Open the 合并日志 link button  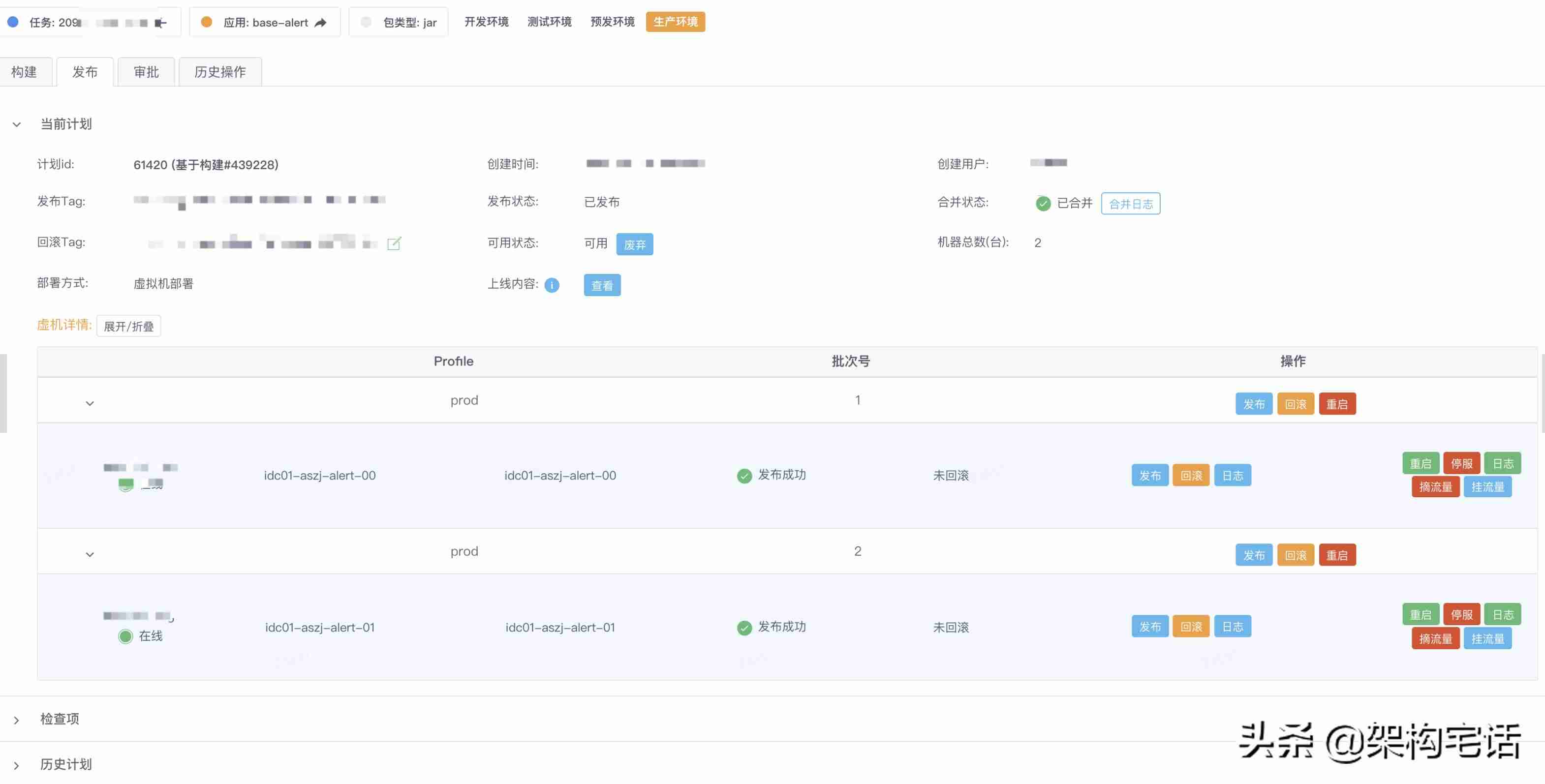point(1131,204)
